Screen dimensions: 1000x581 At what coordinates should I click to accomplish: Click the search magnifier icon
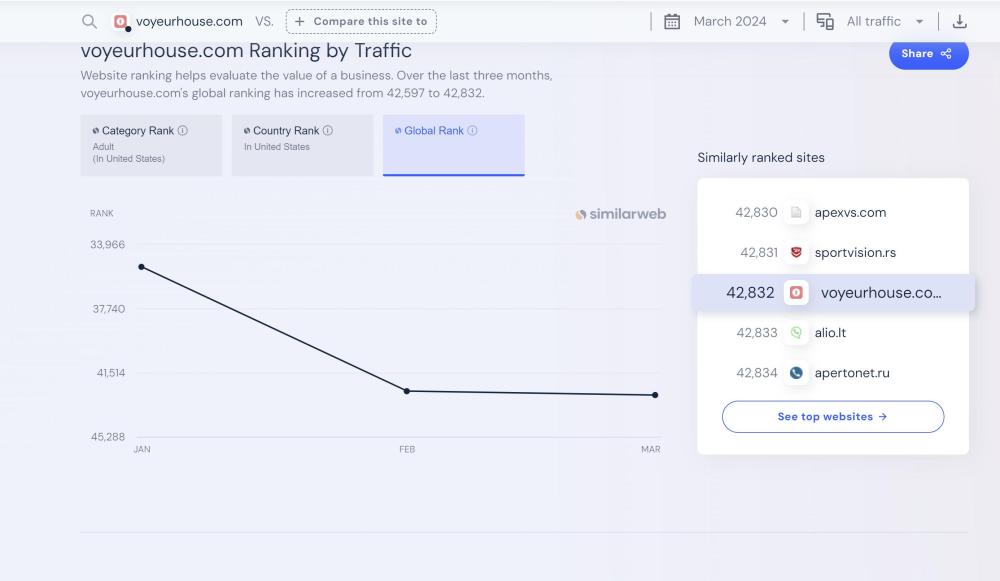[x=90, y=21]
